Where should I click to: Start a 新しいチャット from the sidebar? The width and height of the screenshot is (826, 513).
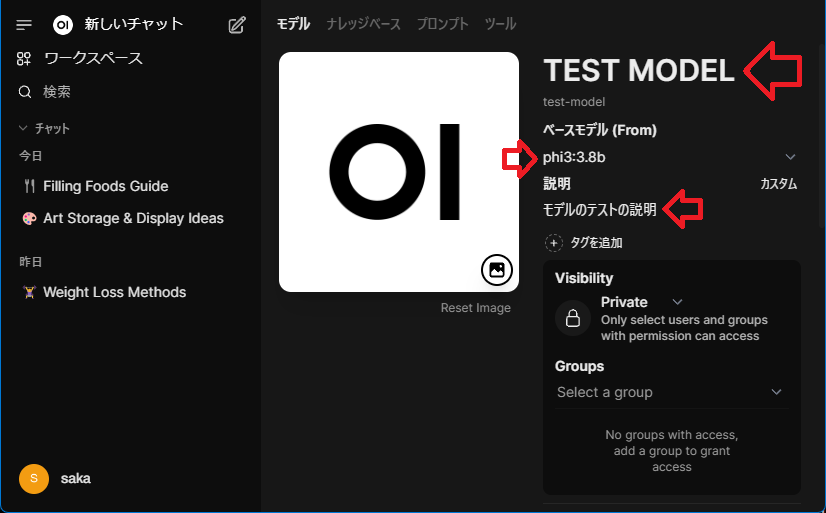click(134, 24)
